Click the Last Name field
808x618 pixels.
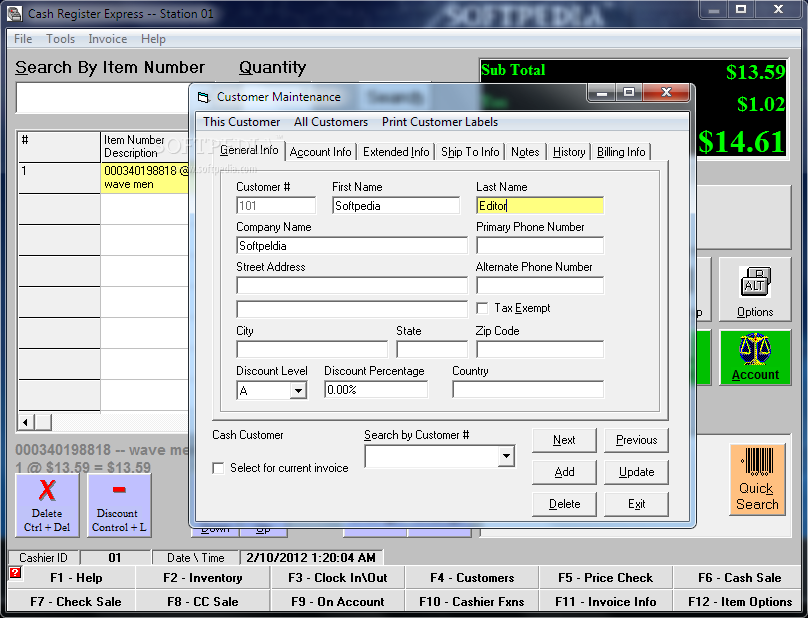coord(540,206)
